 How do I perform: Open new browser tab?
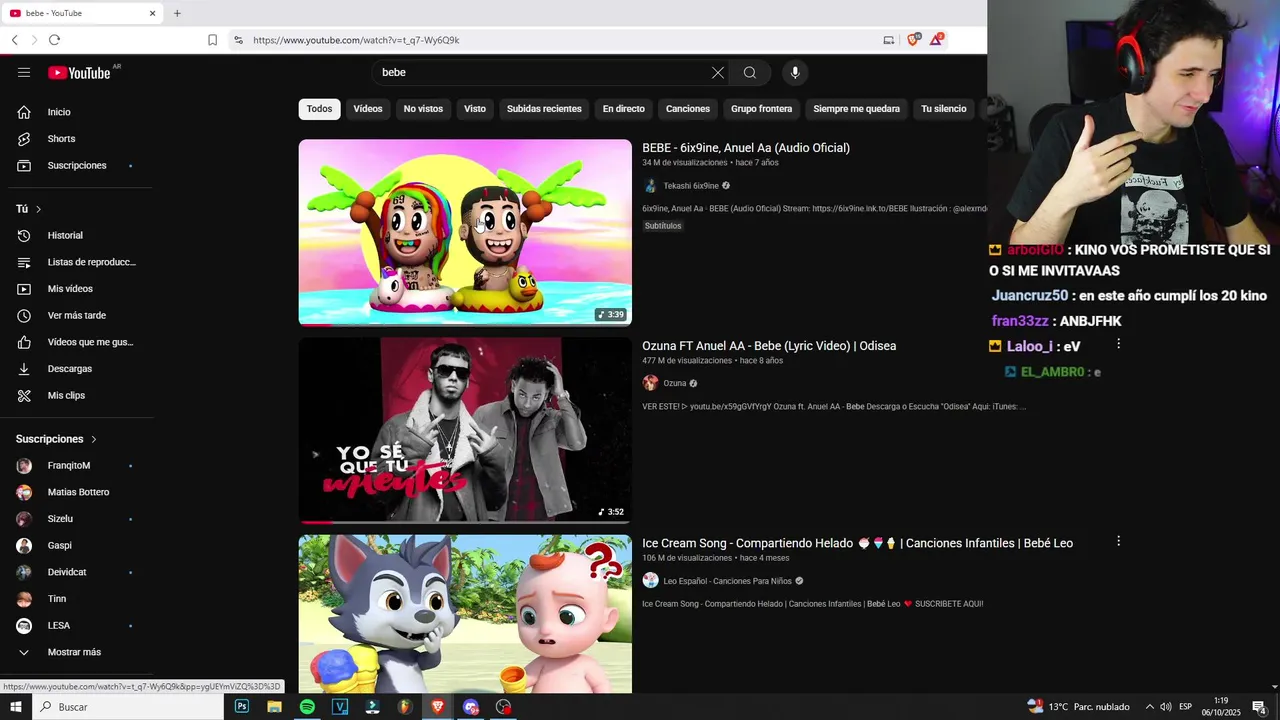coord(177,13)
